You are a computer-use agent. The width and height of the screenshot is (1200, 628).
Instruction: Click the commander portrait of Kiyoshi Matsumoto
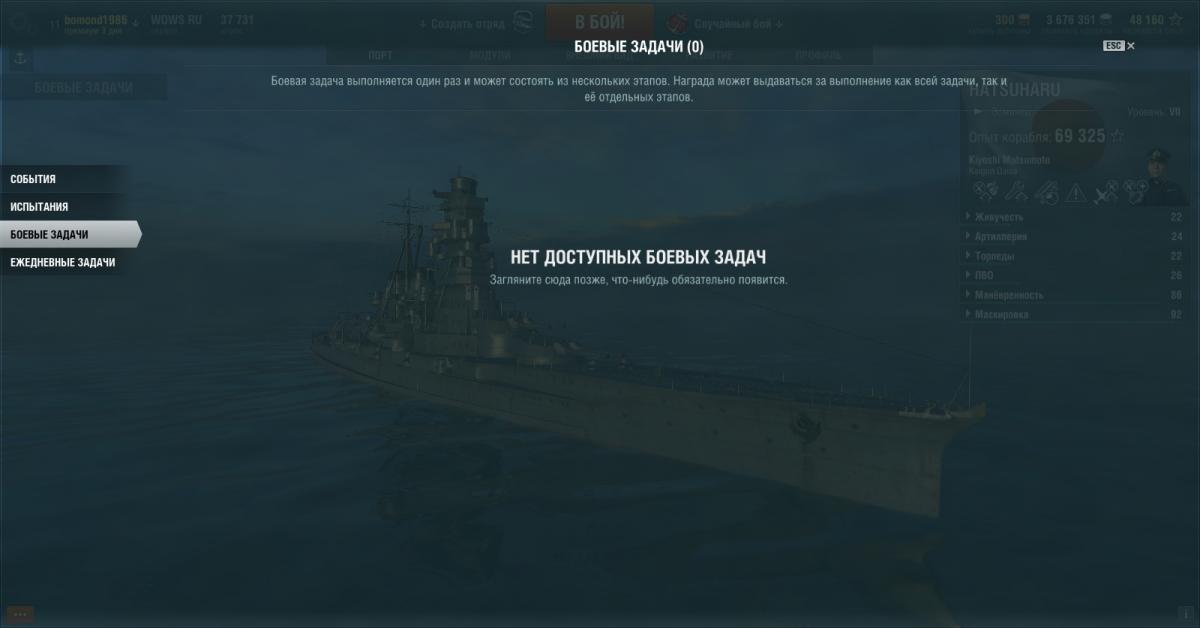(x=1161, y=175)
